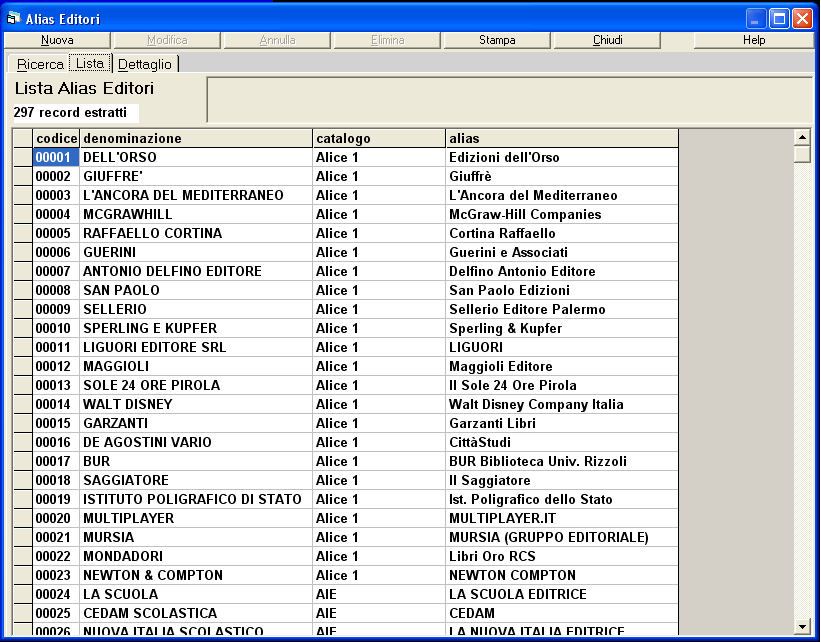
Task: Select CEDAM SCOLASTICA denomination
Action: click(x=196, y=613)
